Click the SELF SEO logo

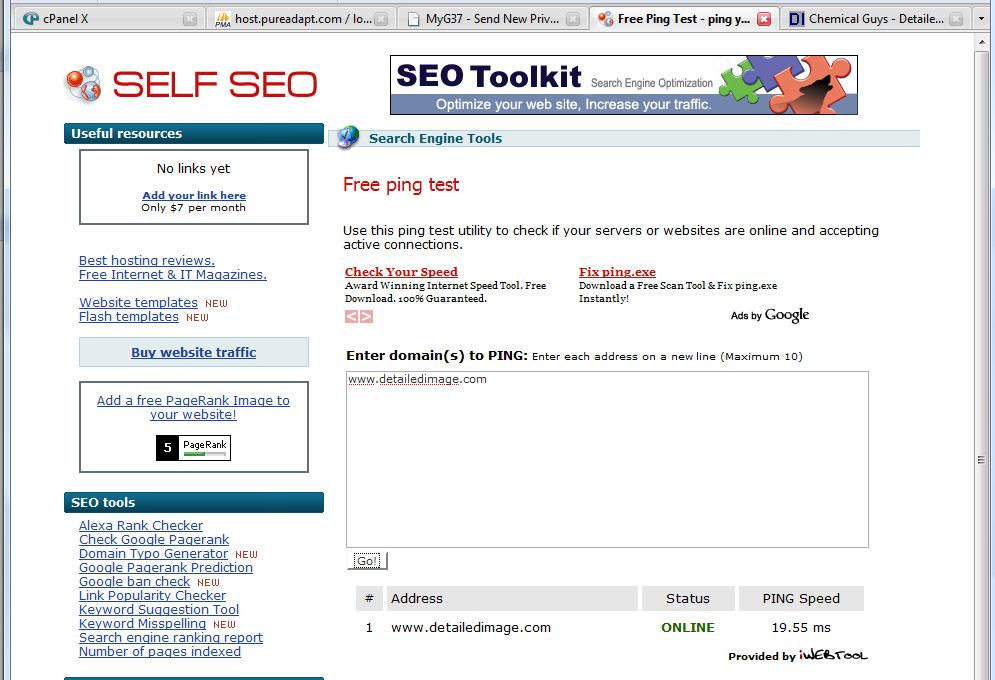[x=191, y=85]
